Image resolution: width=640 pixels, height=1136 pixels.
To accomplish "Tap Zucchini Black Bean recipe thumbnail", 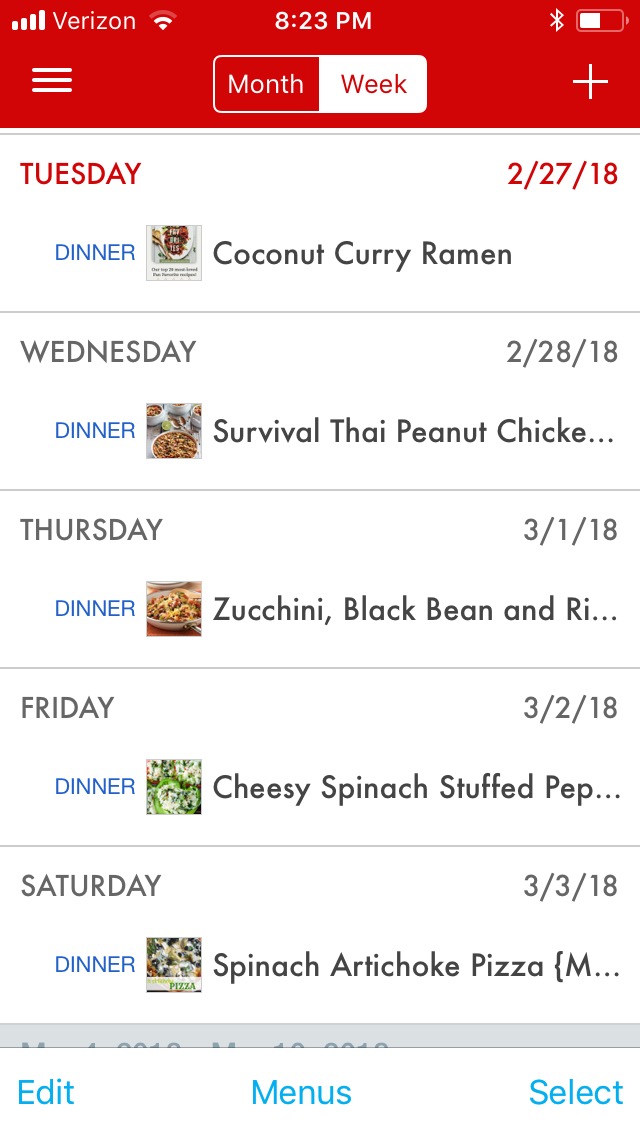I will (x=174, y=609).
